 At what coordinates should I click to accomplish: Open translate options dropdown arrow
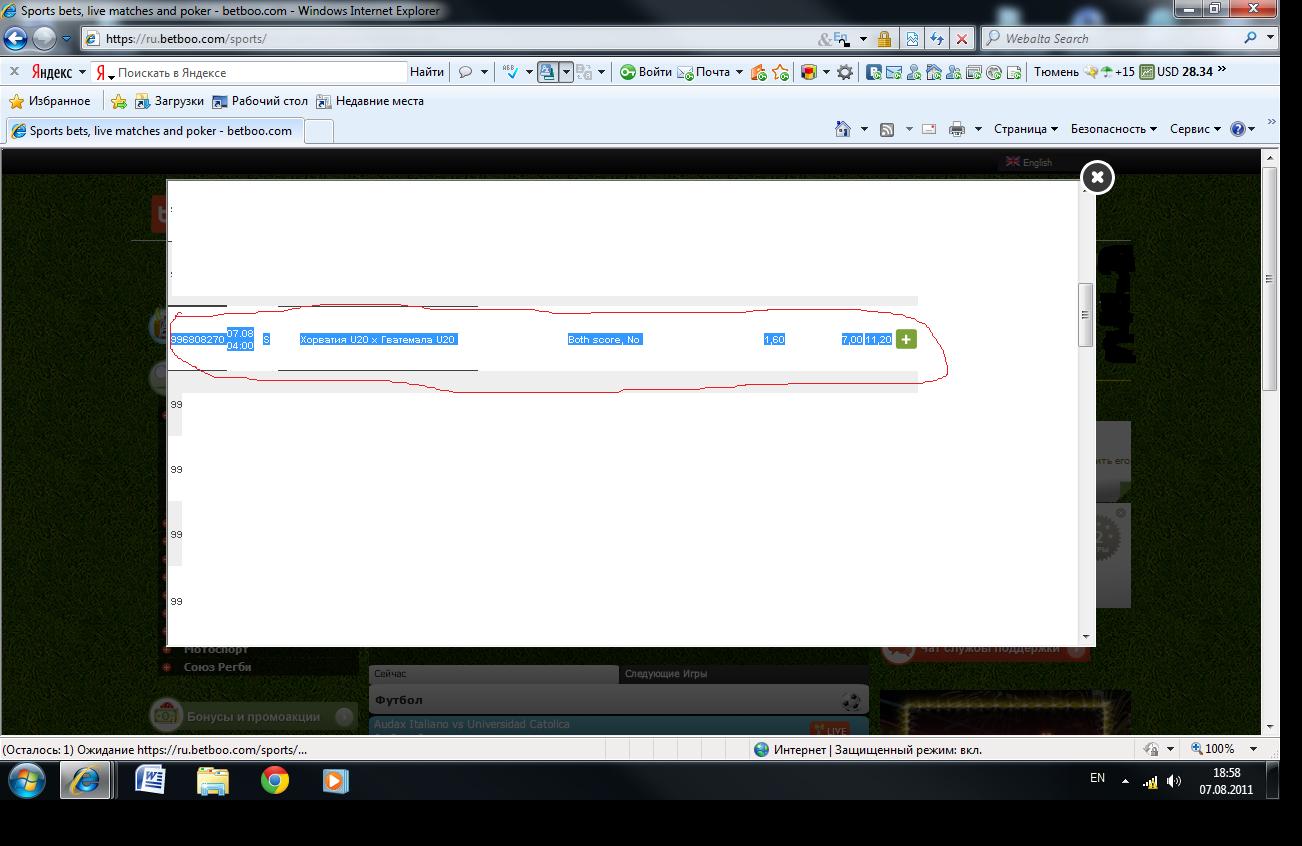(x=566, y=72)
